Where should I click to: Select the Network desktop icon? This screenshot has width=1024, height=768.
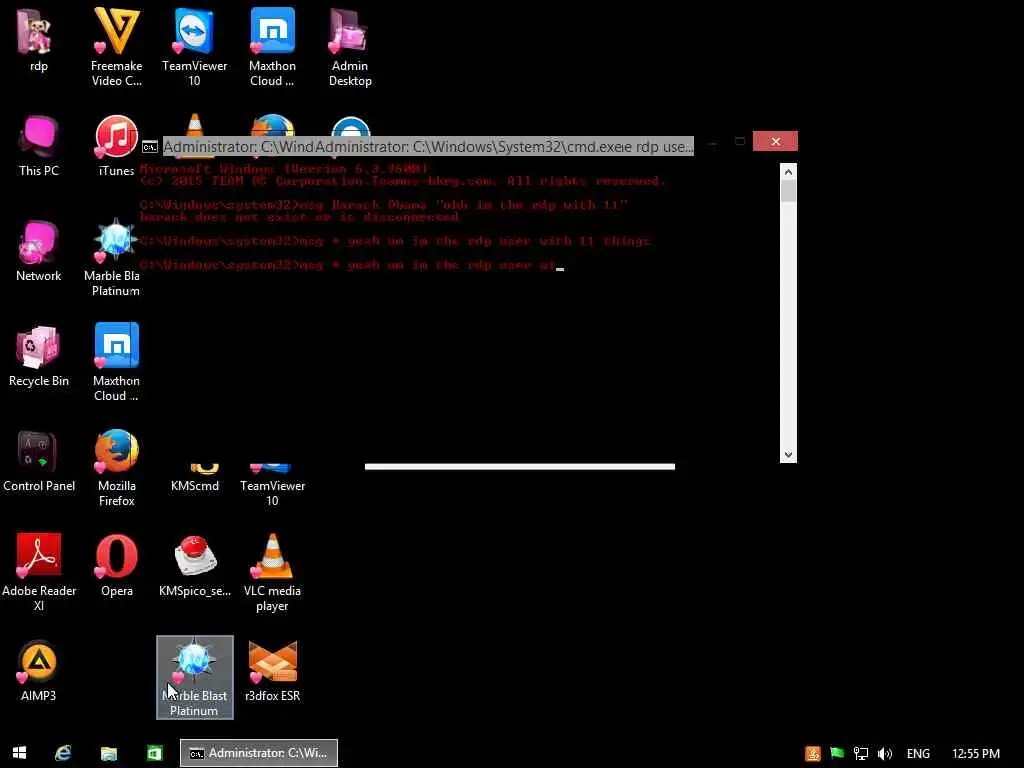(39, 251)
